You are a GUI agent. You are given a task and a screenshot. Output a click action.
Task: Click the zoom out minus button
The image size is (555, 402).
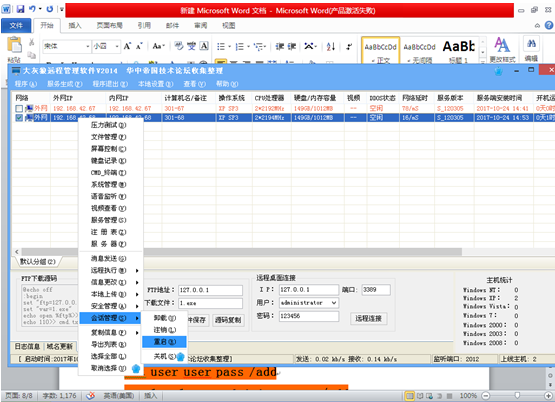click(486, 396)
